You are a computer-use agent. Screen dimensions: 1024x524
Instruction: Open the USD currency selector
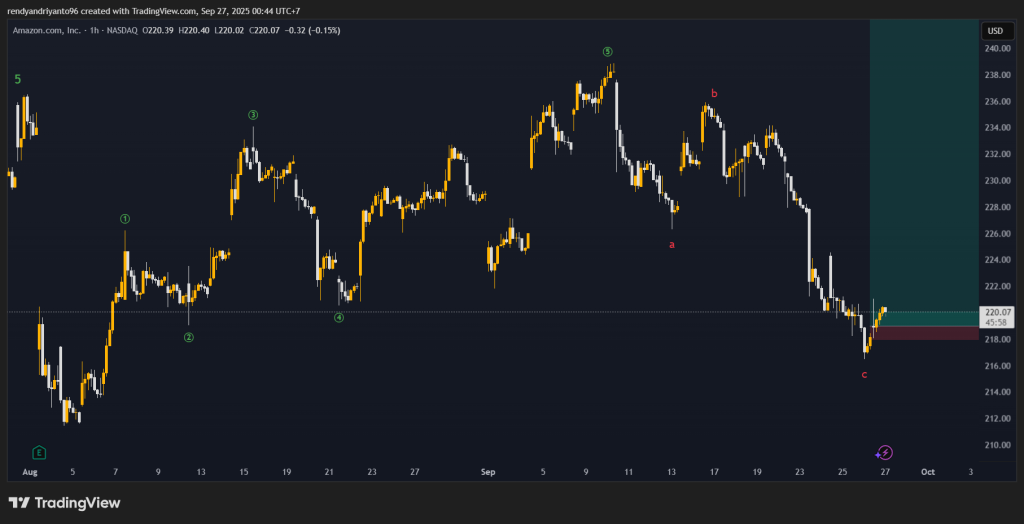995,31
